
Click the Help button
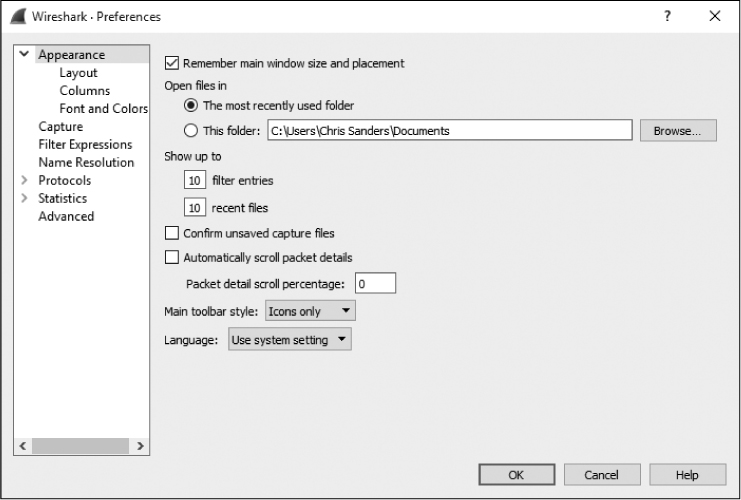pos(687,474)
